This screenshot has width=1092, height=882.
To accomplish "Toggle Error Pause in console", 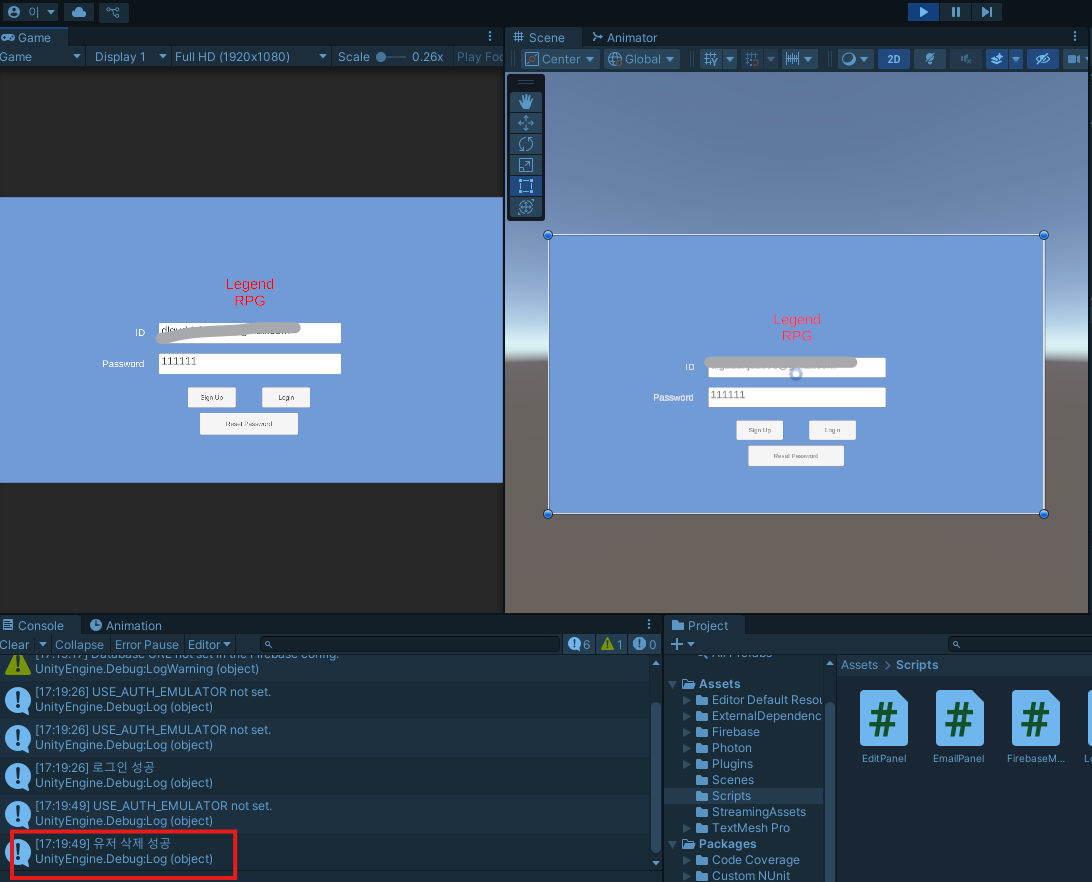I will point(147,644).
